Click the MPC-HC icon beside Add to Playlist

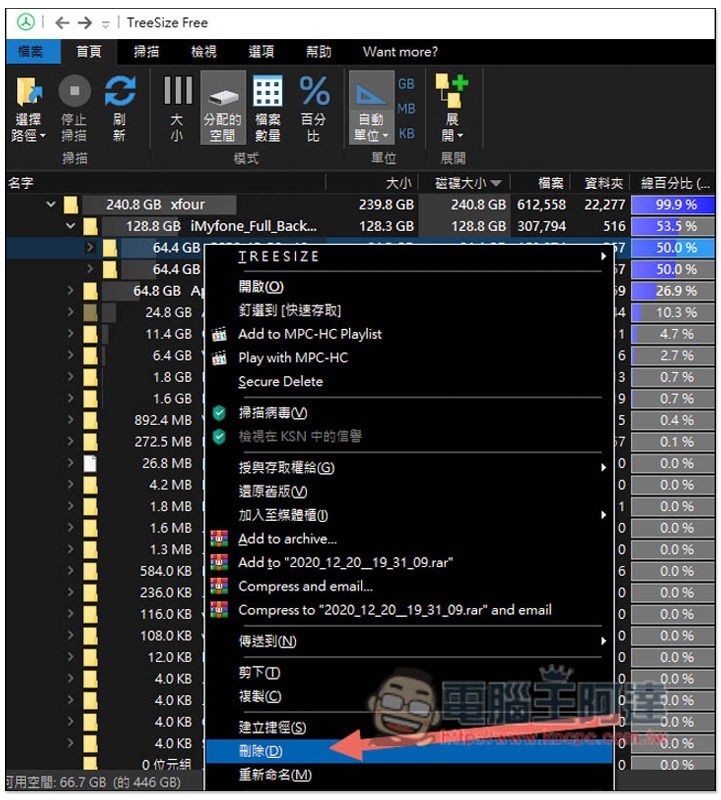click(219, 334)
